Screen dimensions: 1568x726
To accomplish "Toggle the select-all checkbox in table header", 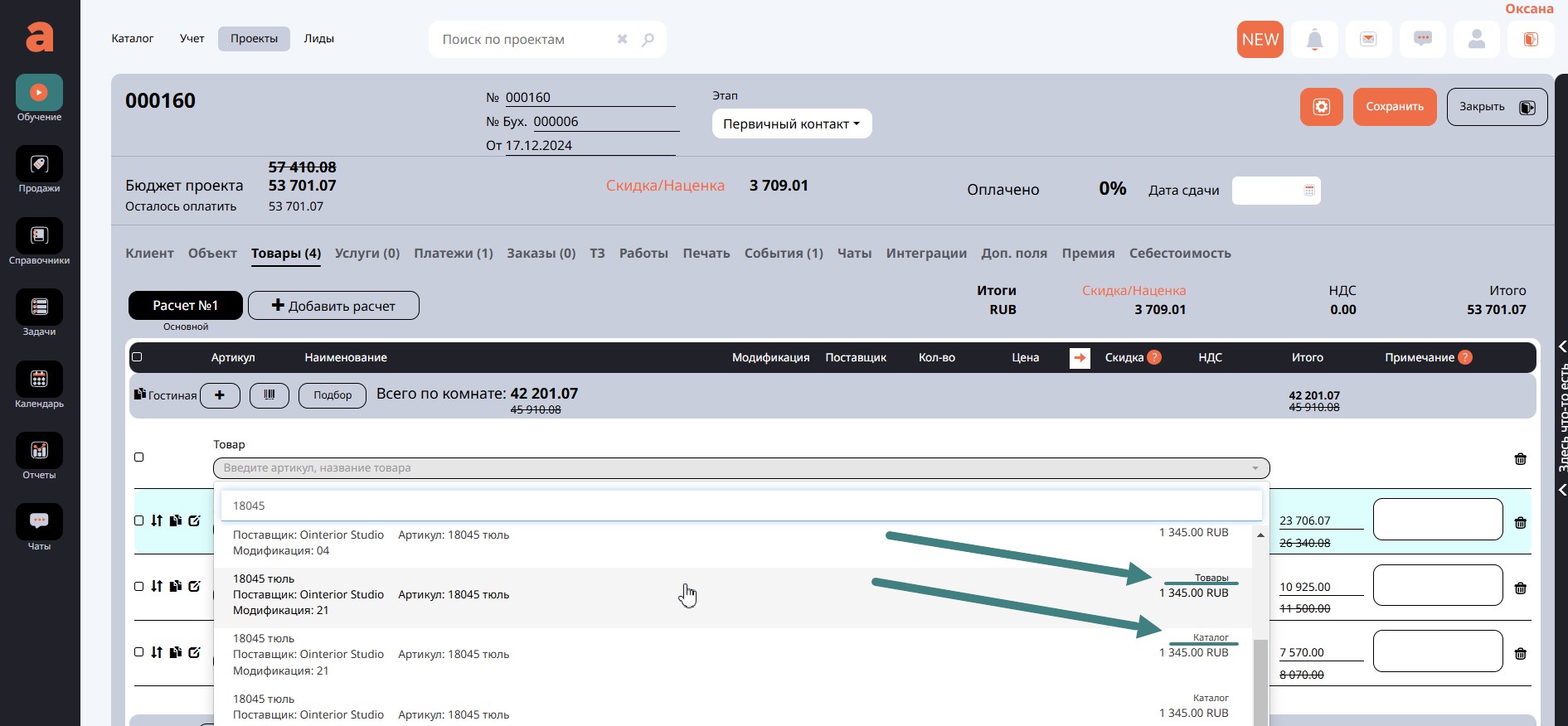I will [x=138, y=357].
